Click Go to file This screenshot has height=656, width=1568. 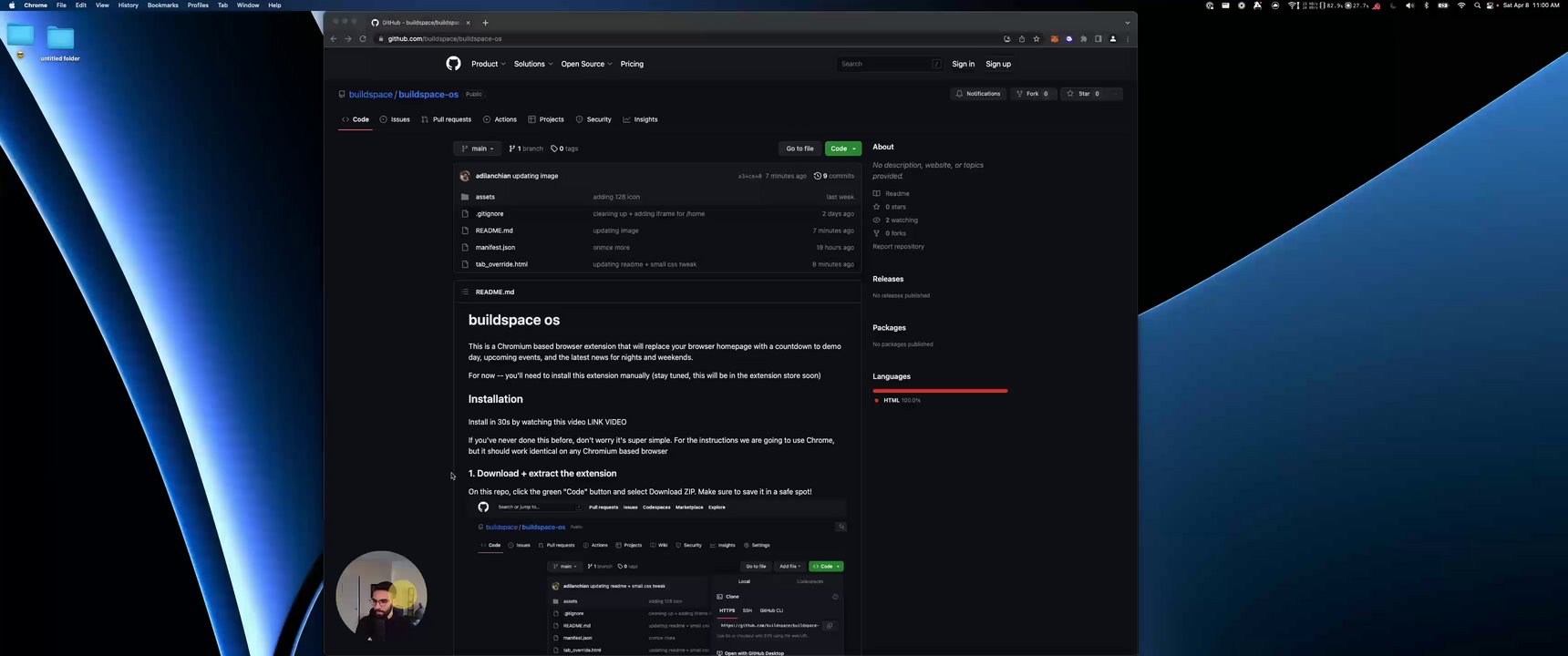point(800,149)
